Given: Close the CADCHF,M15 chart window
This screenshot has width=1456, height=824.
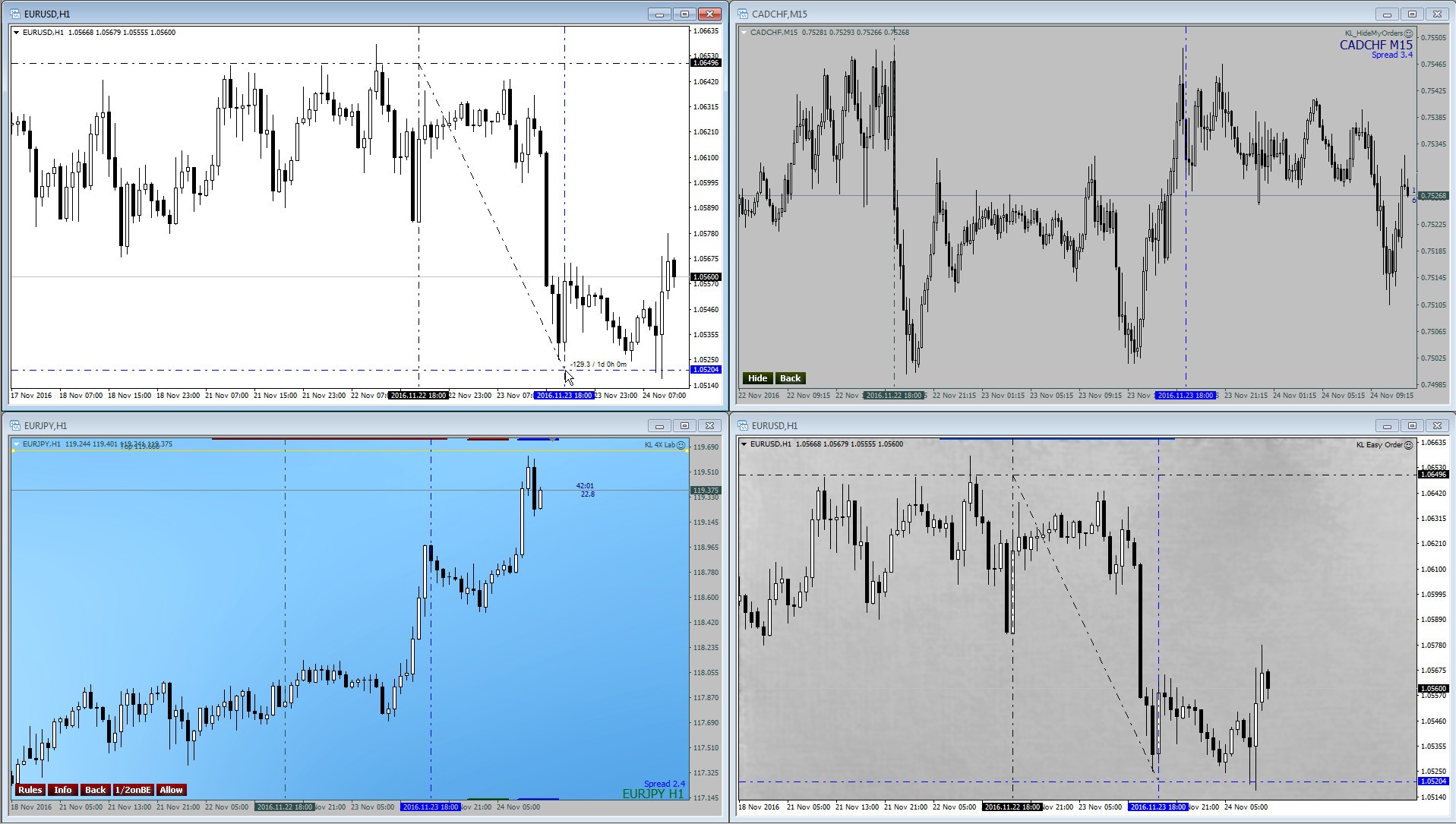Looking at the screenshot, I should [x=1437, y=14].
